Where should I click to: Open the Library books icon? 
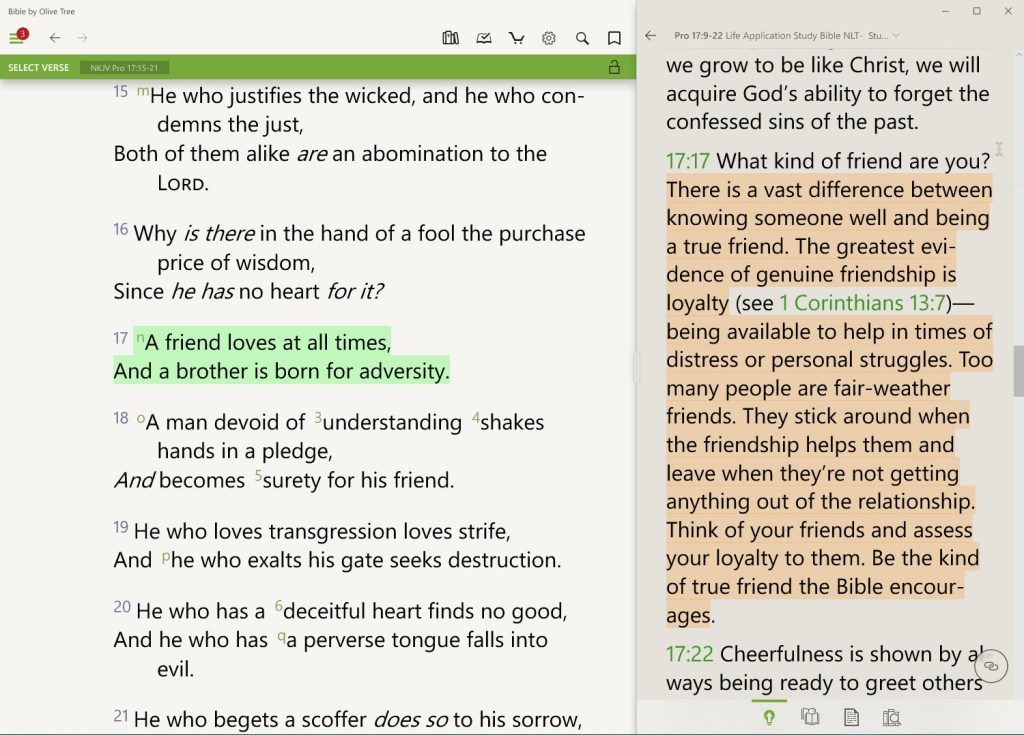pyautogui.click(x=450, y=38)
